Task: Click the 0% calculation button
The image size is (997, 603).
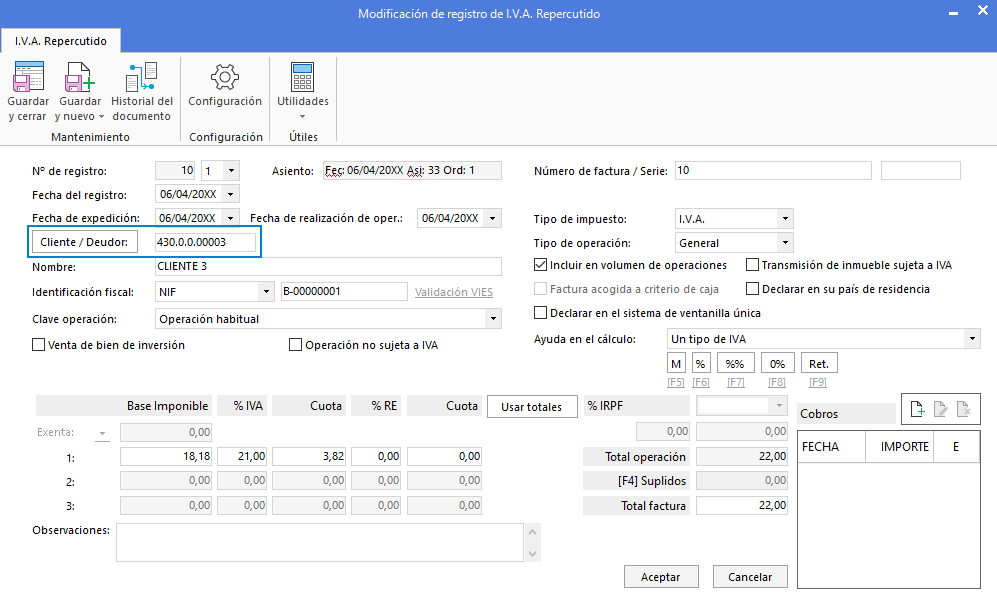Action: point(777,364)
